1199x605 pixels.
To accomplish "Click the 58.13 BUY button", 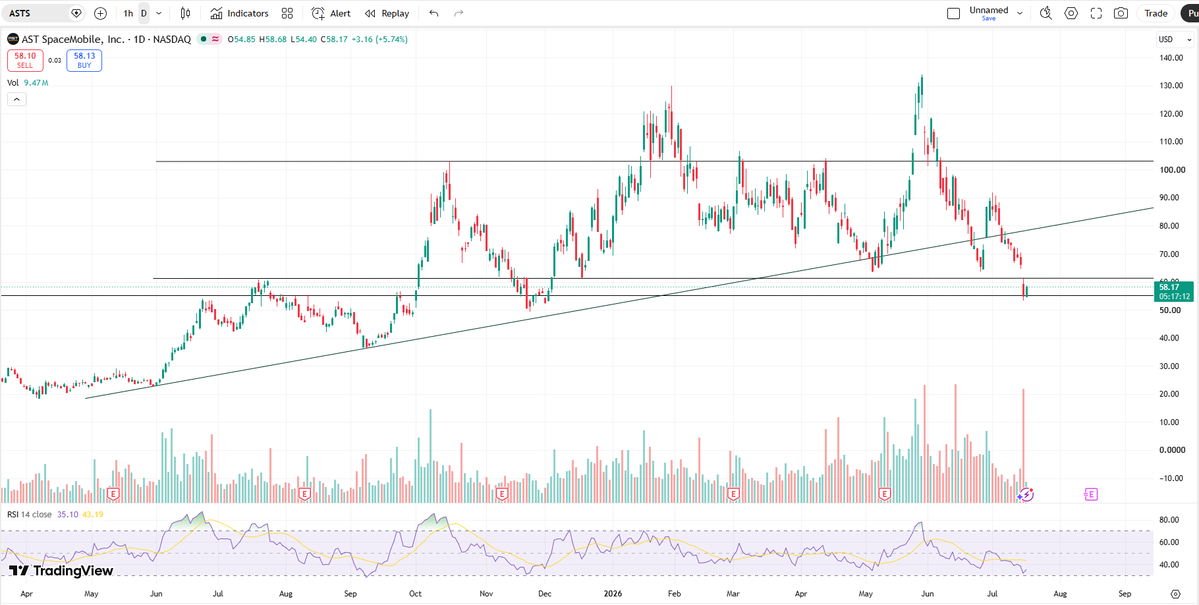I will 84,60.
